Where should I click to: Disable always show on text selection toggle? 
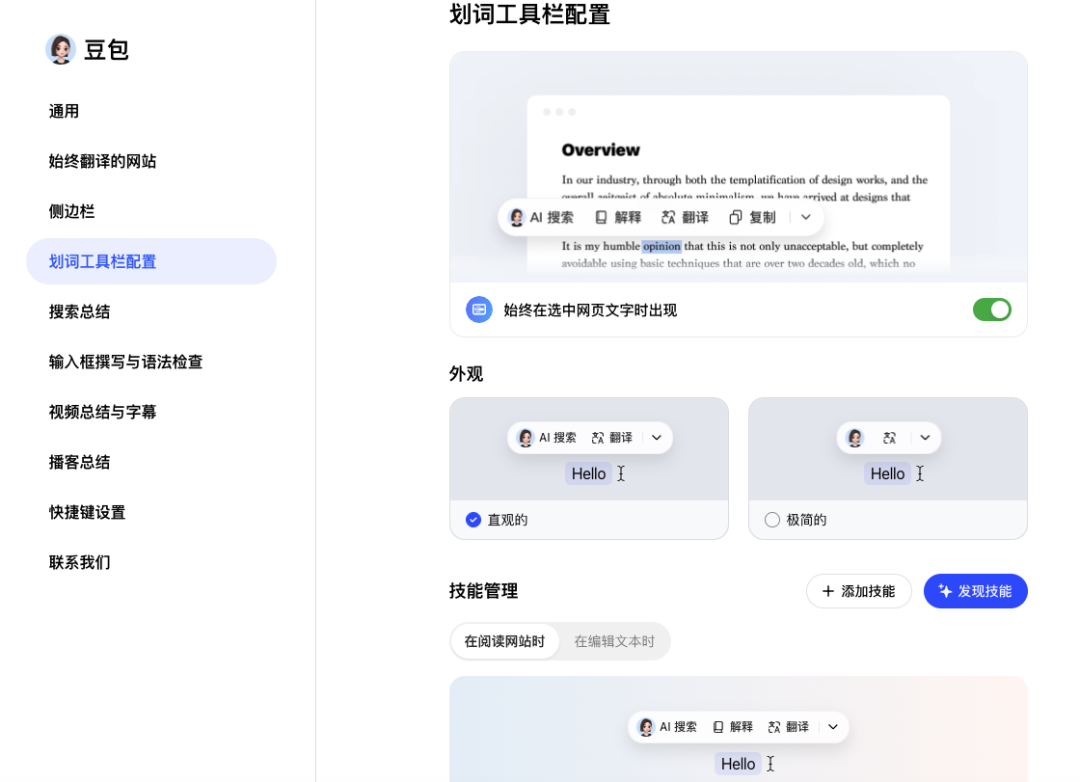point(991,310)
